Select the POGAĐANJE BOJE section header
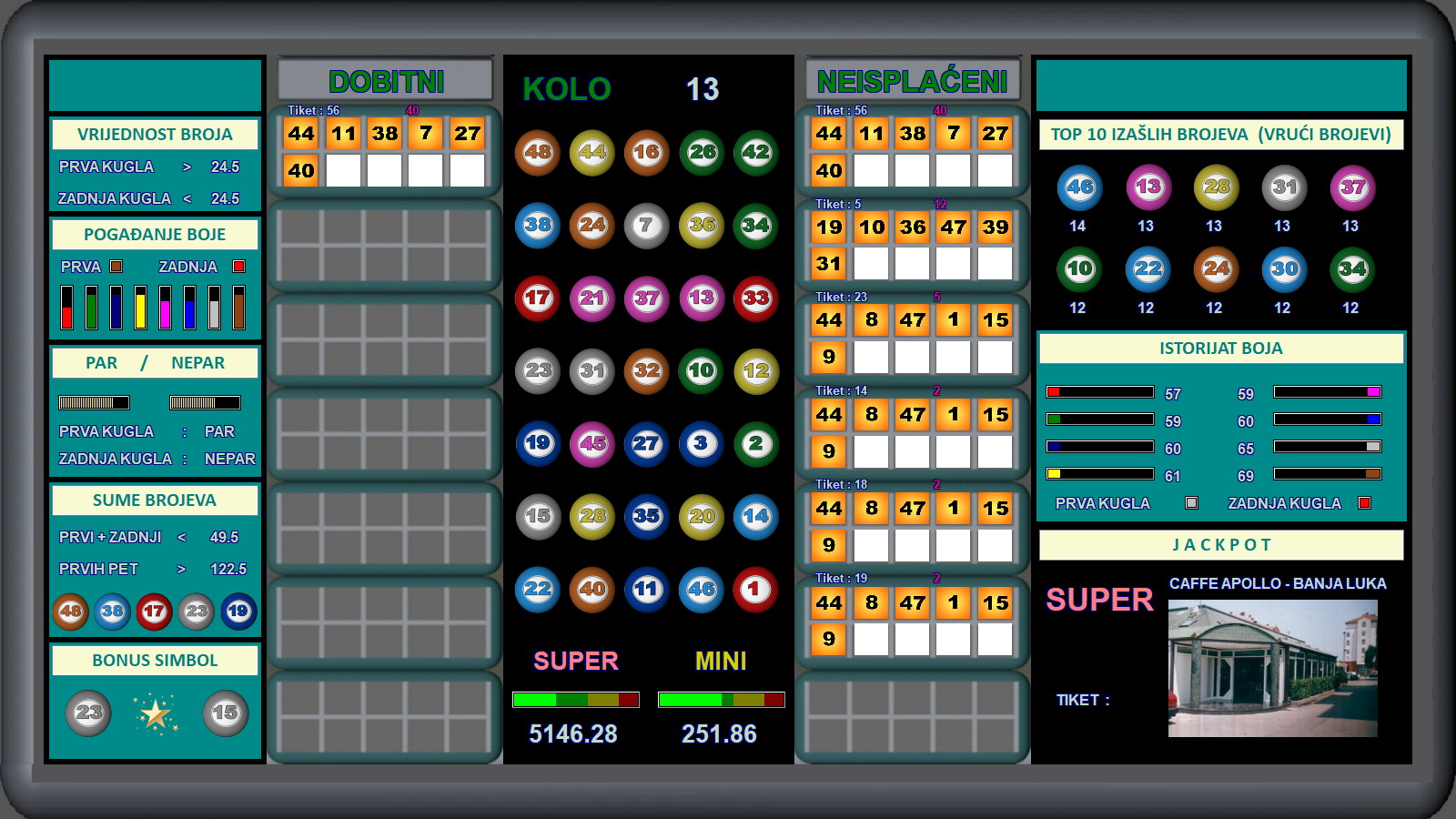The width and height of the screenshot is (1456, 819). (x=155, y=235)
